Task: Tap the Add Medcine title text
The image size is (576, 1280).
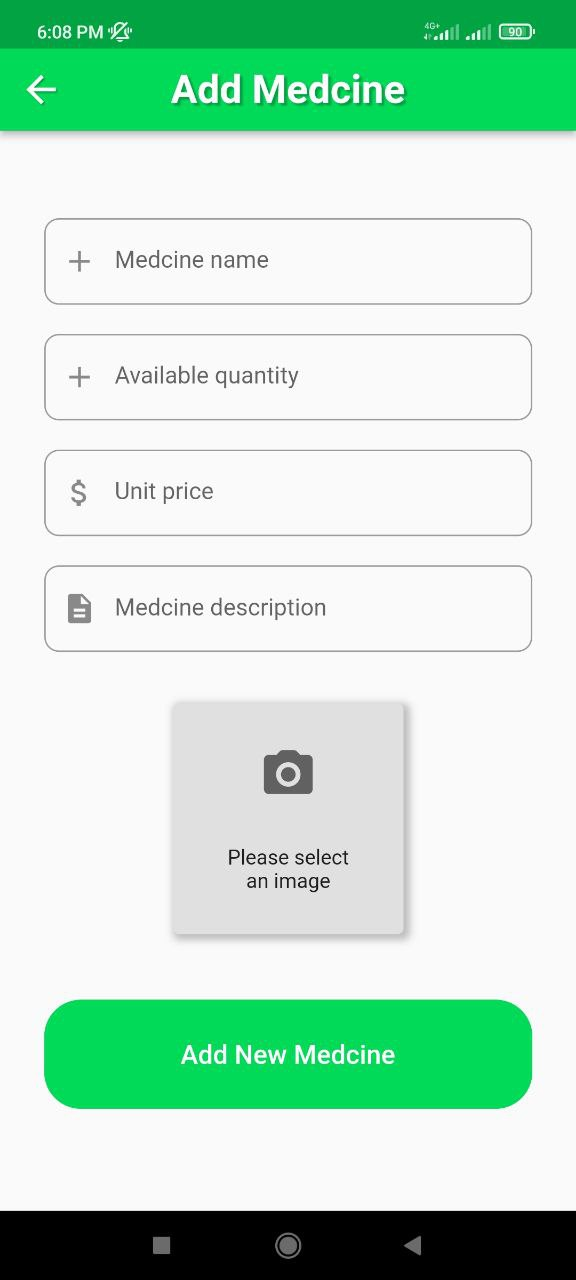Action: pyautogui.click(x=288, y=89)
